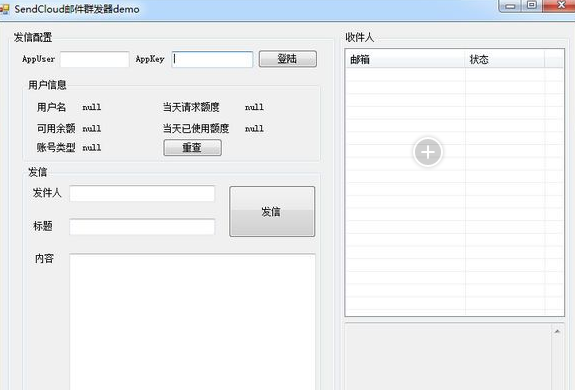Image resolution: width=575 pixels, height=390 pixels.
Task: Click the AppUser label text
Action: click(x=39, y=59)
